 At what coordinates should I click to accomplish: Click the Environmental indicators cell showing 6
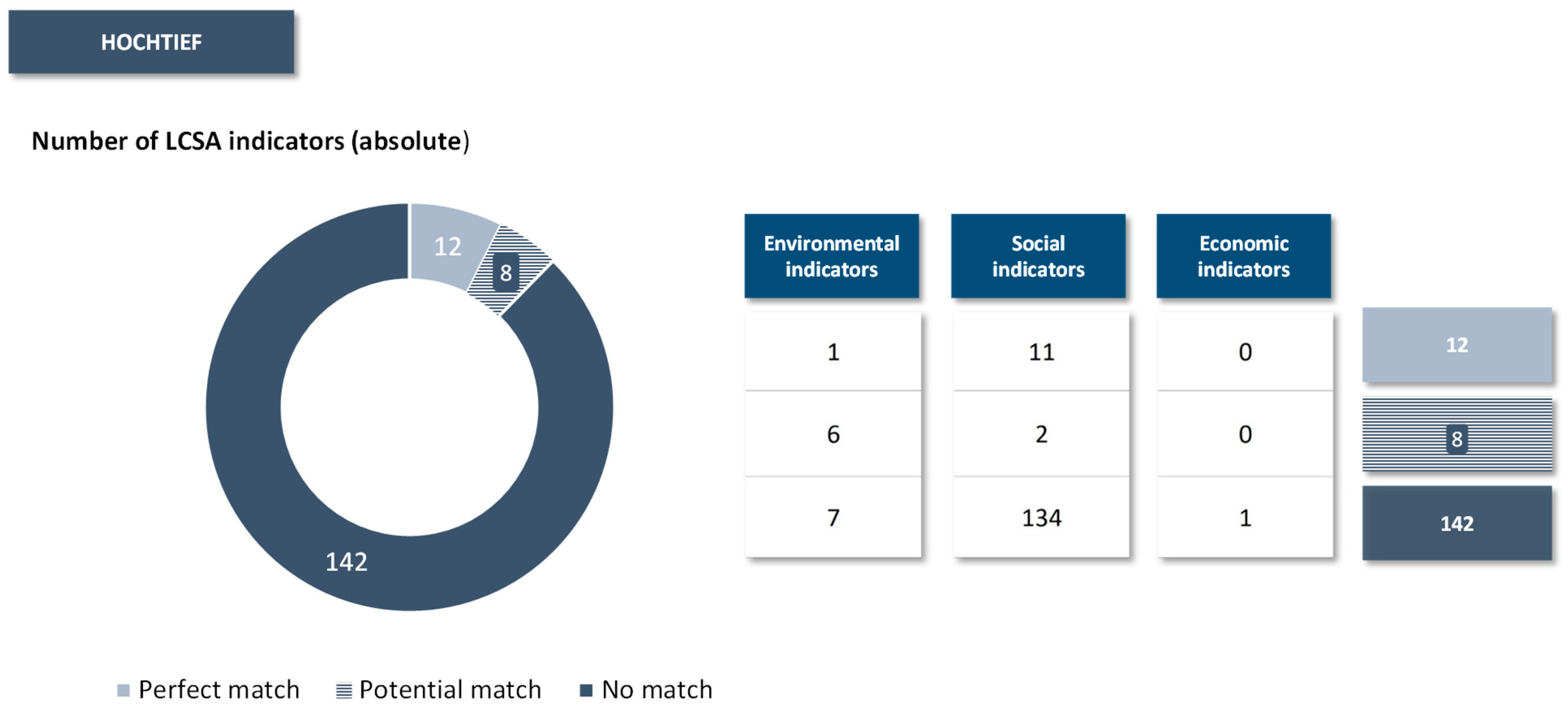pos(833,434)
